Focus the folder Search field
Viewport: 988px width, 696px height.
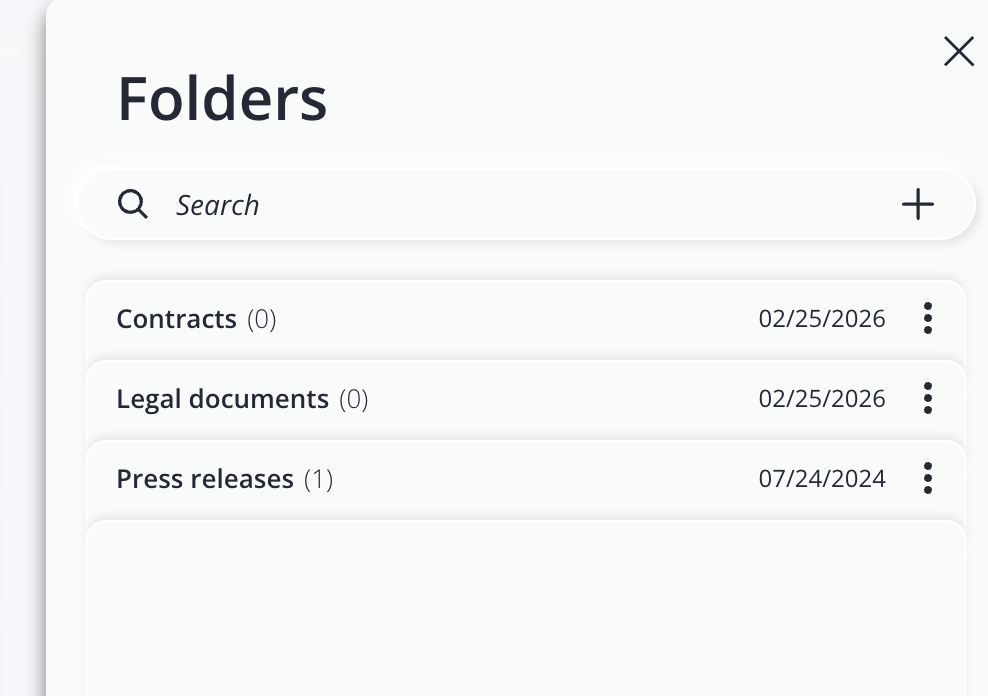point(500,205)
